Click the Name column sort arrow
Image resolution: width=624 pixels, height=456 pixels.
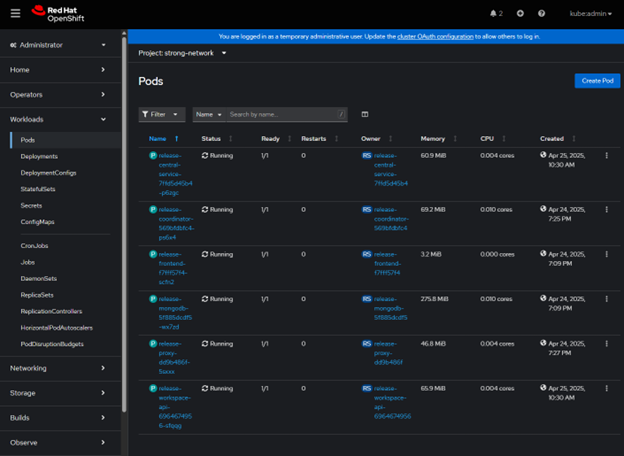(177, 139)
